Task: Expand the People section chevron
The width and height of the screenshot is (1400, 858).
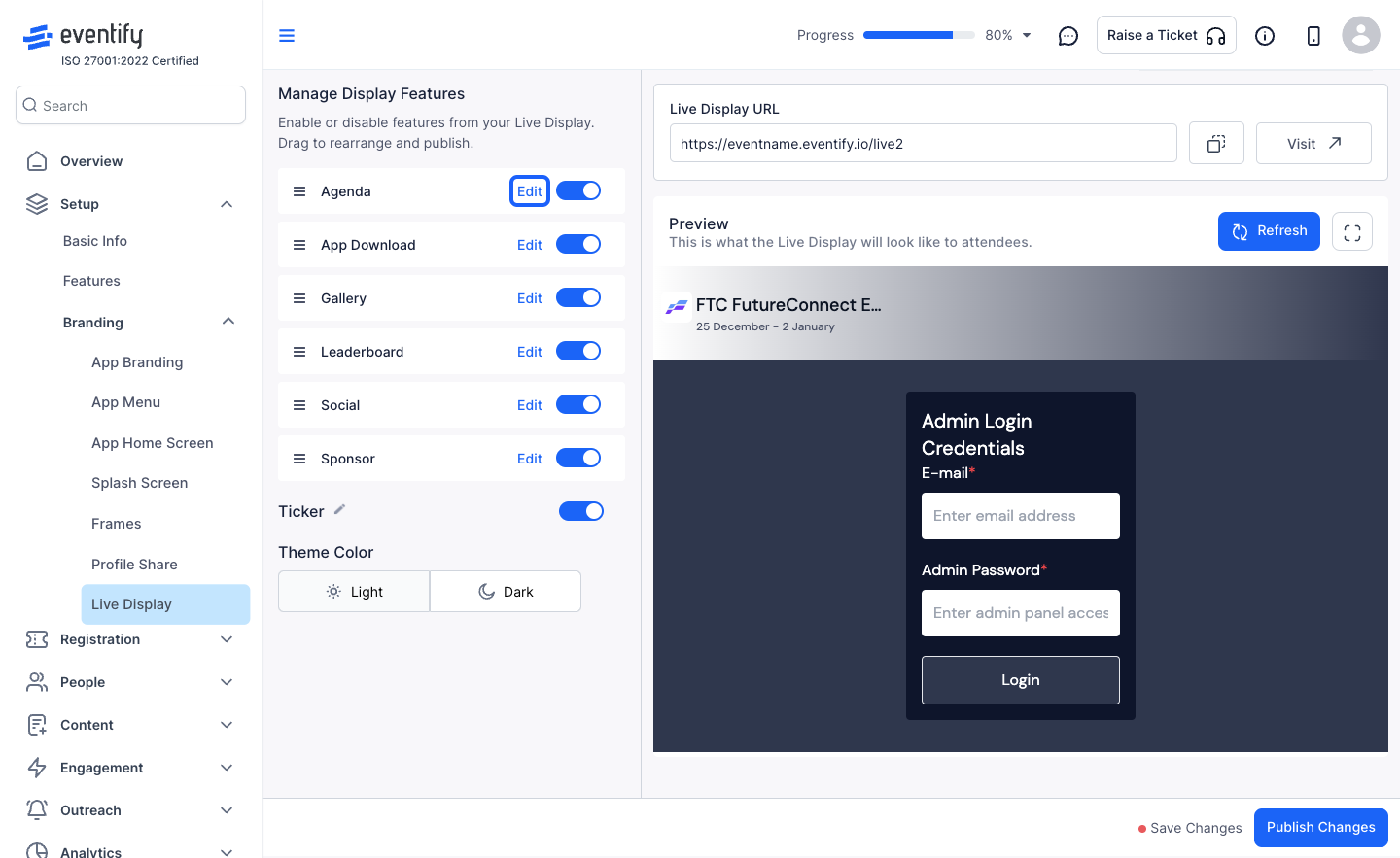Action: coord(227,682)
